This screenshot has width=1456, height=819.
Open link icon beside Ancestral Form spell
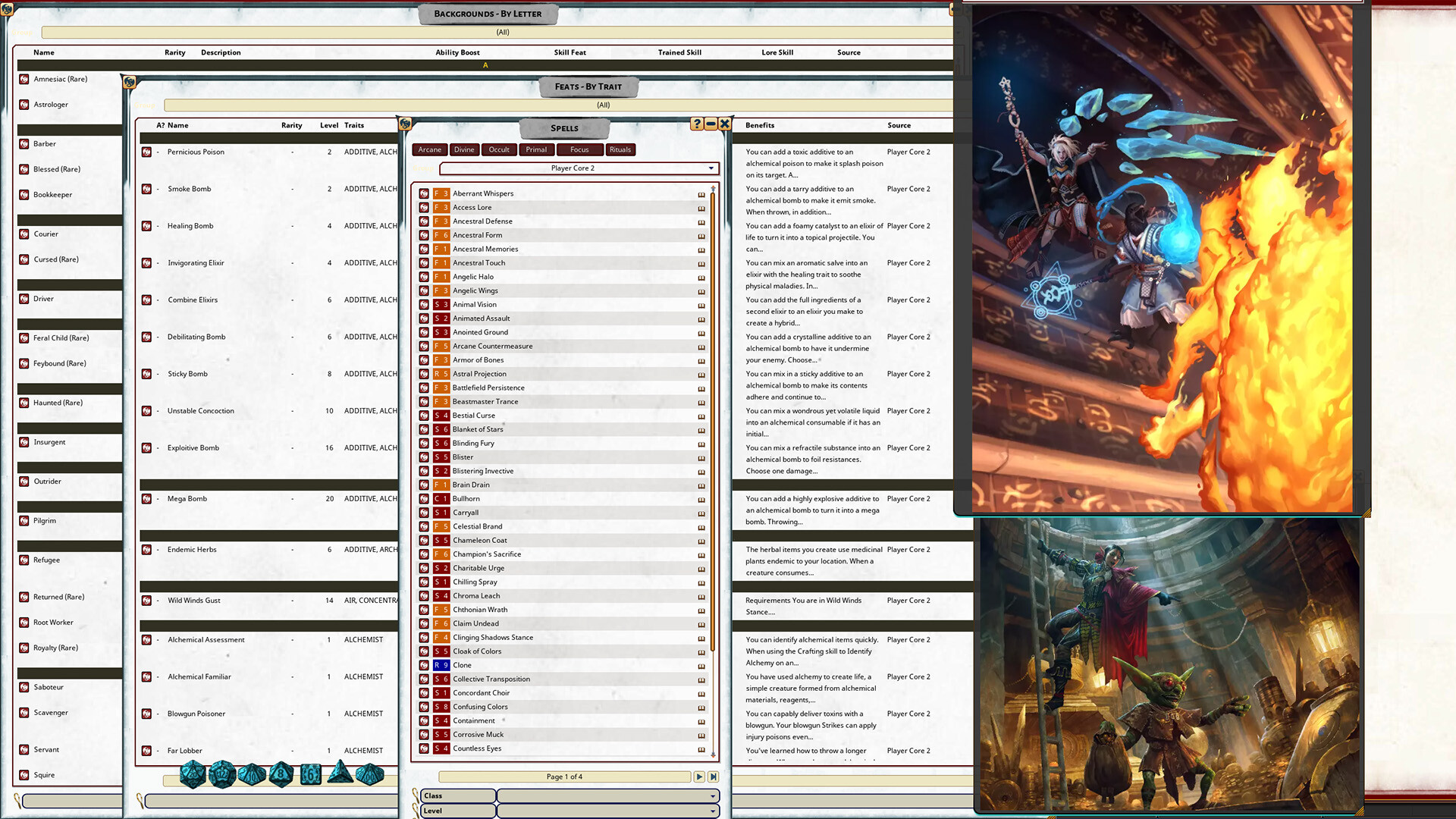[424, 235]
